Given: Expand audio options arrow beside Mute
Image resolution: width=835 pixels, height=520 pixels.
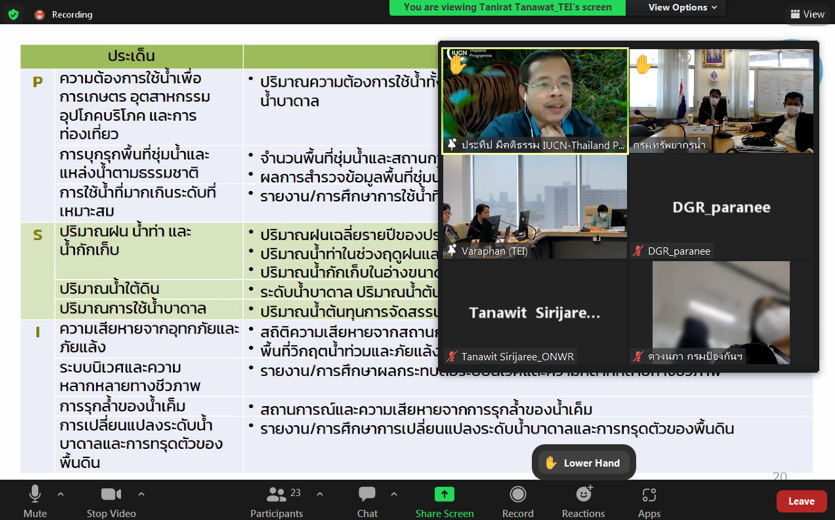Looking at the screenshot, I should click(x=61, y=494).
